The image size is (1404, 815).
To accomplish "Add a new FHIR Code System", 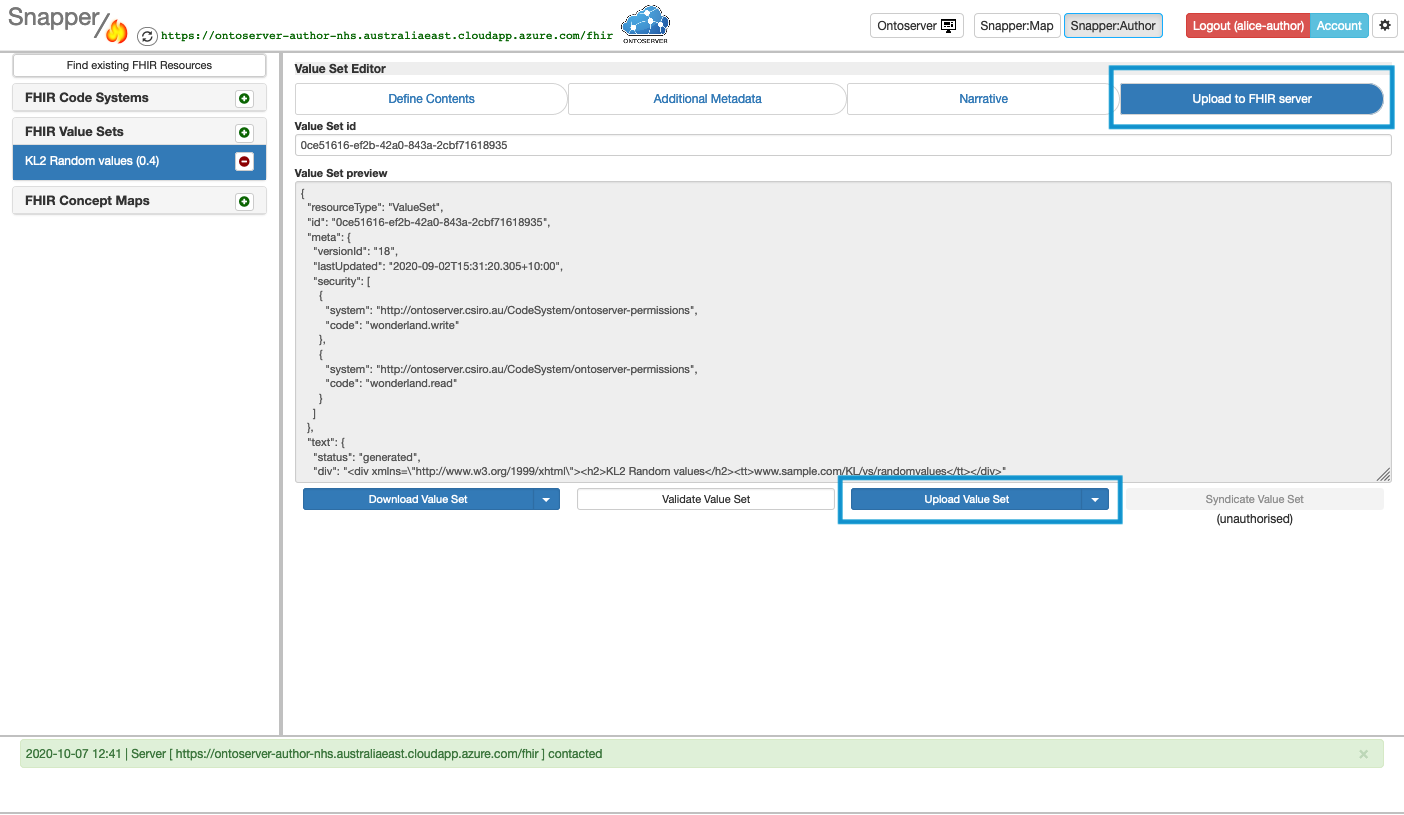I will click(x=244, y=99).
